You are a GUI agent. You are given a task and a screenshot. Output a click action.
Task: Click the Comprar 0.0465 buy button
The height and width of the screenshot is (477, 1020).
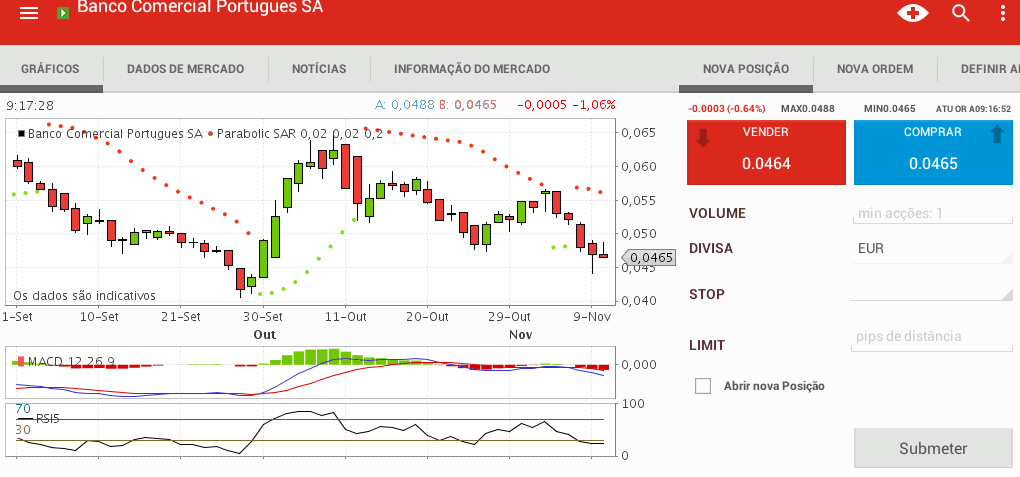[x=933, y=152]
